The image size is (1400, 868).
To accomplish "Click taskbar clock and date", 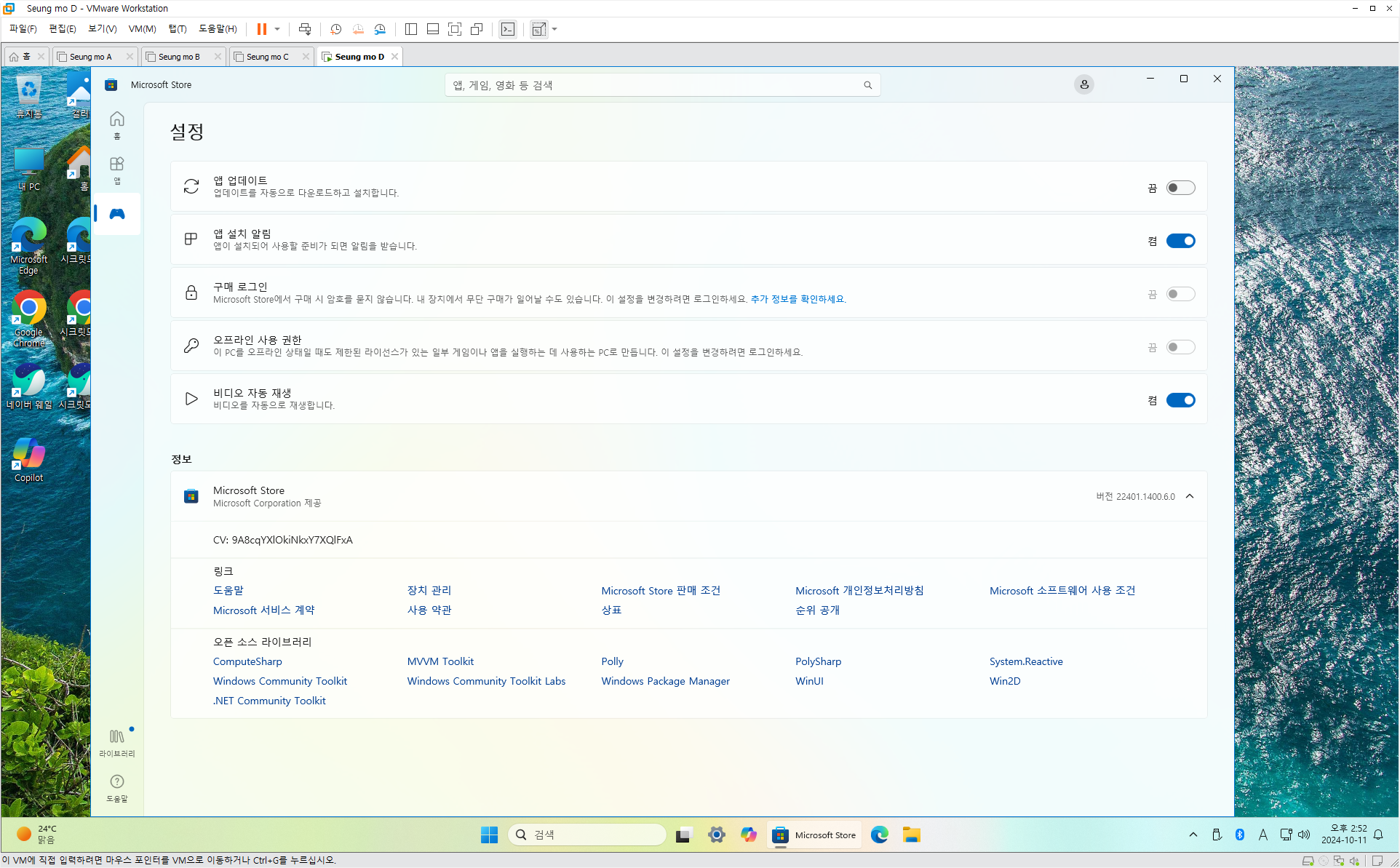I will tap(1343, 835).
